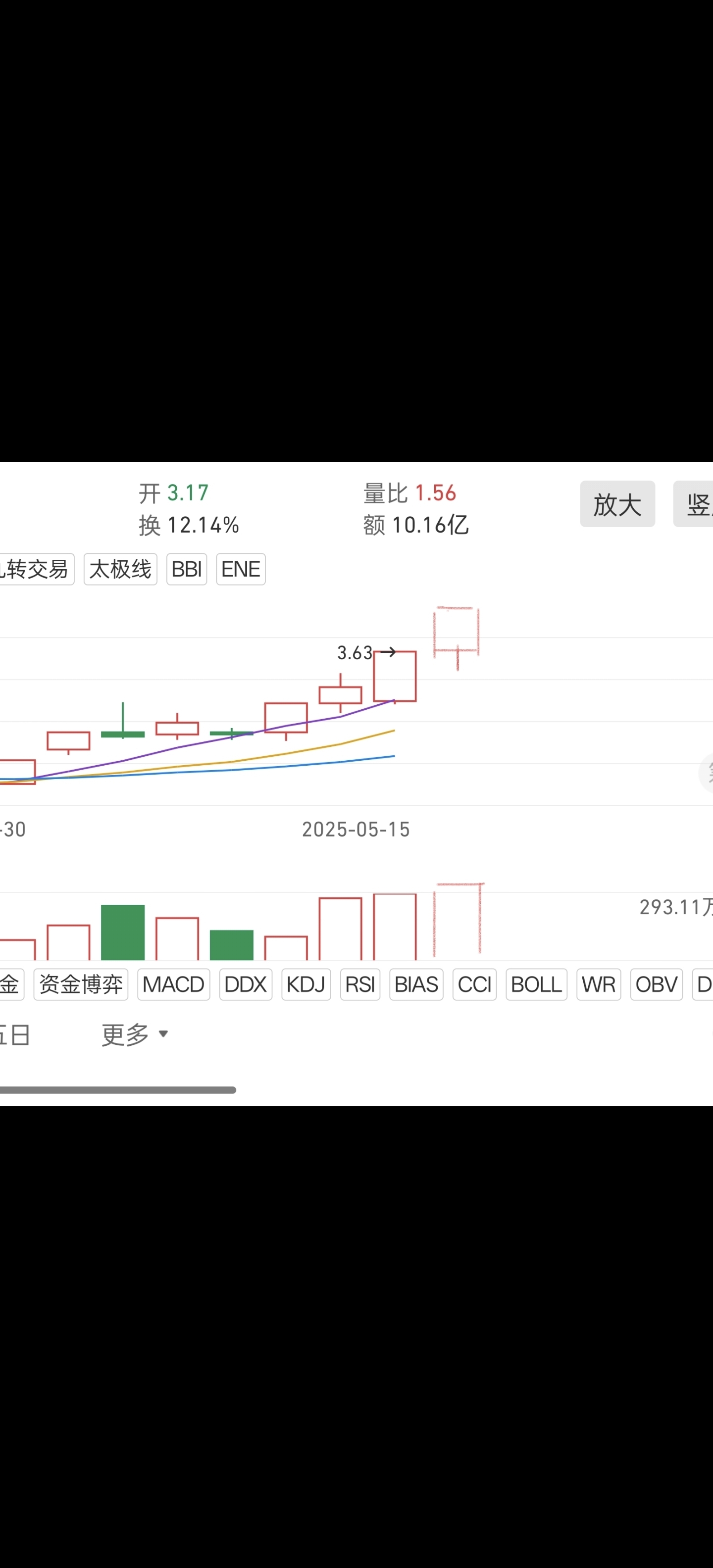Open the 更多 period dropdown

click(x=135, y=1035)
